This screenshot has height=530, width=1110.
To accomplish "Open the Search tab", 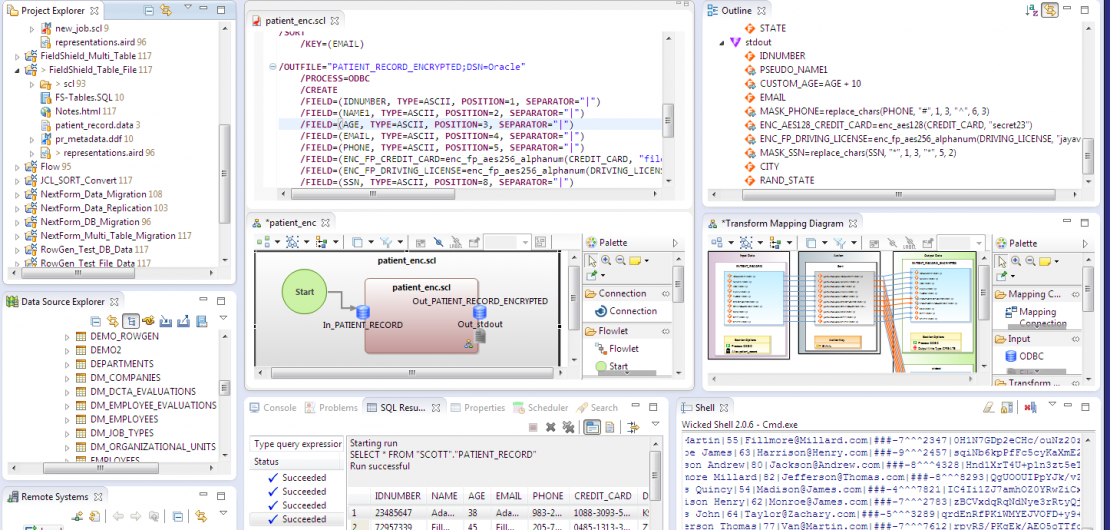I will (596, 408).
